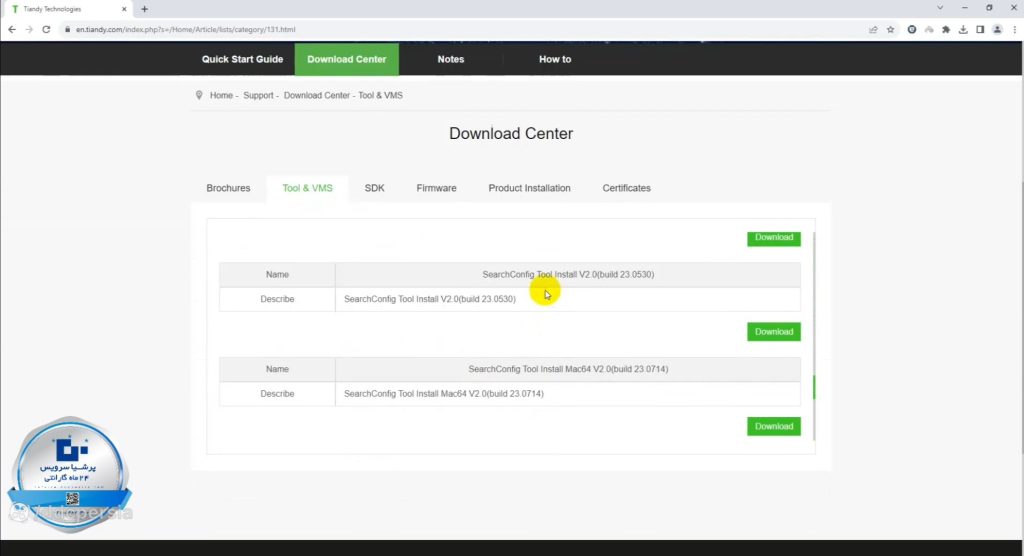Reload the page with refresh icon

click(x=46, y=29)
